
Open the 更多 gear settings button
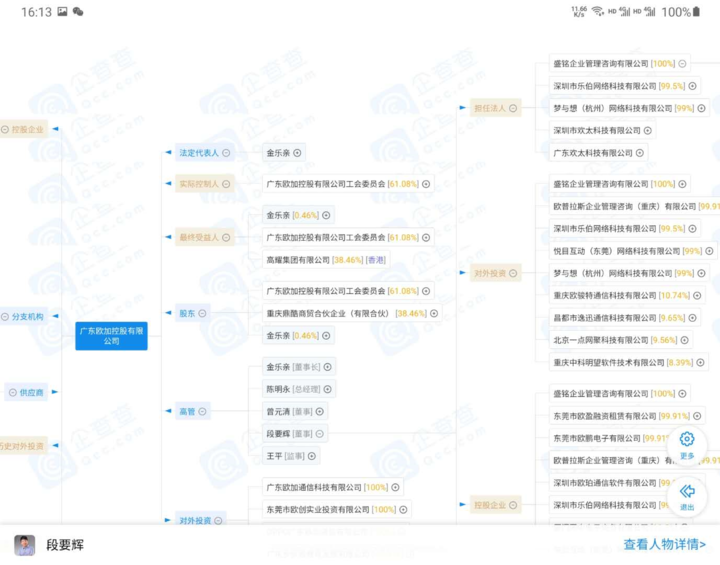[687, 444]
